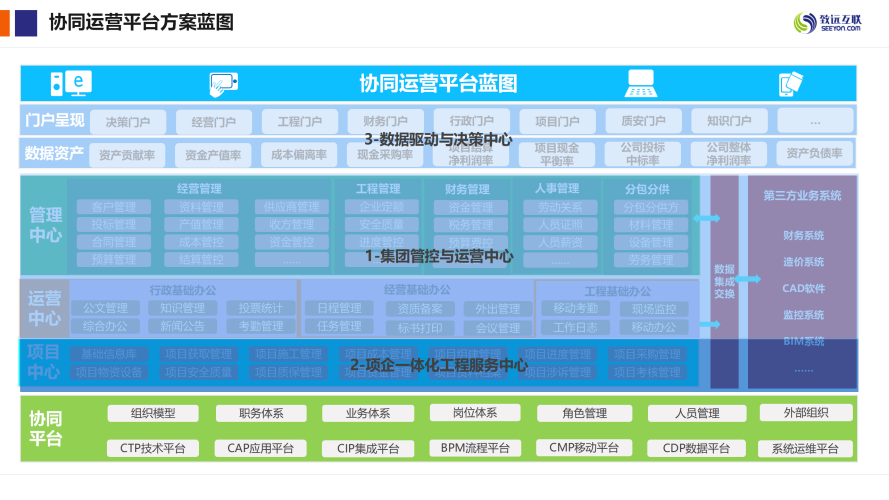Click the upper double arrow near 数据集成交换
The height and width of the screenshot is (500, 889).
708,218
